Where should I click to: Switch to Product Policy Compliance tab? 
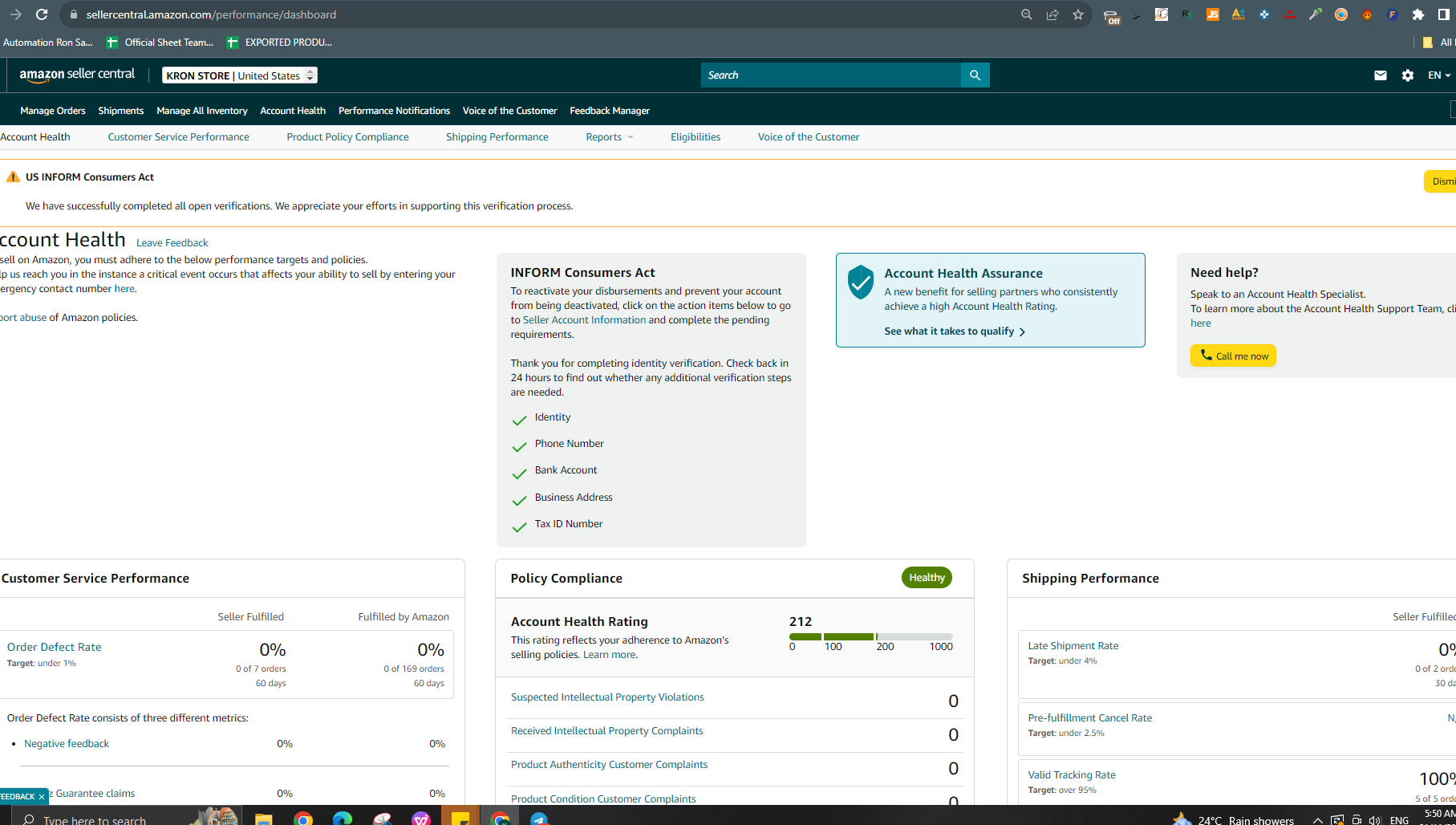[347, 137]
